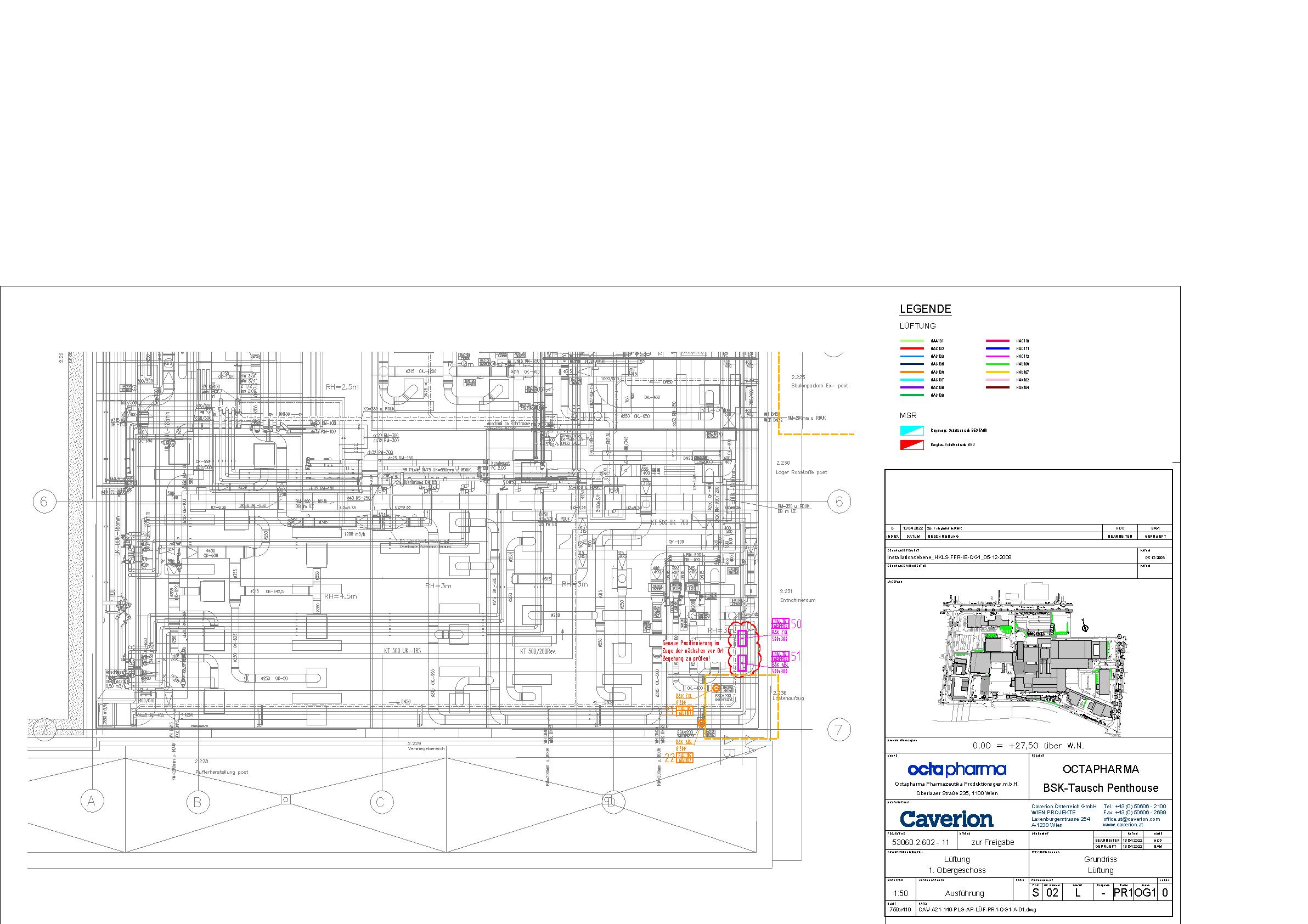Click the cyan Schaltschrank BESTAND legend symbol

[911, 431]
